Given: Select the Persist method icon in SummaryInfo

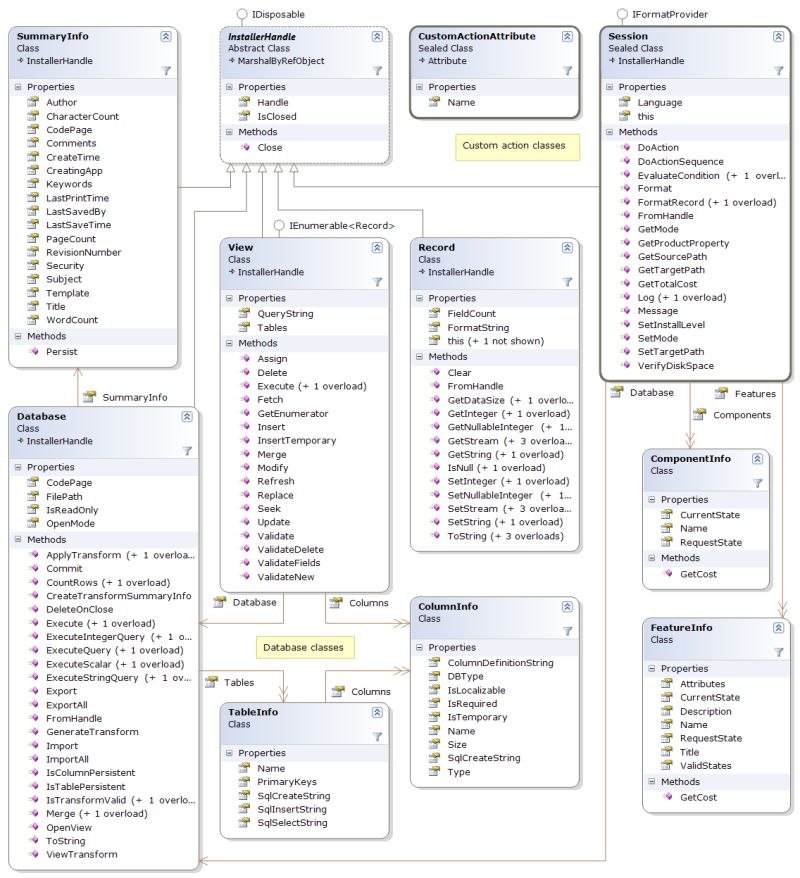Looking at the screenshot, I should [x=35, y=351].
